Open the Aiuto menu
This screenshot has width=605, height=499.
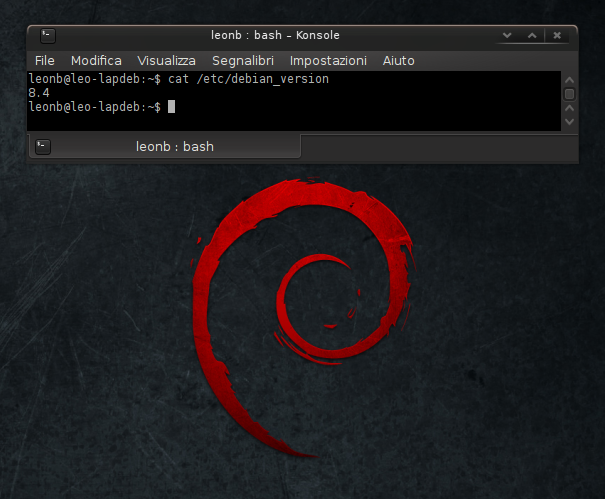point(400,61)
